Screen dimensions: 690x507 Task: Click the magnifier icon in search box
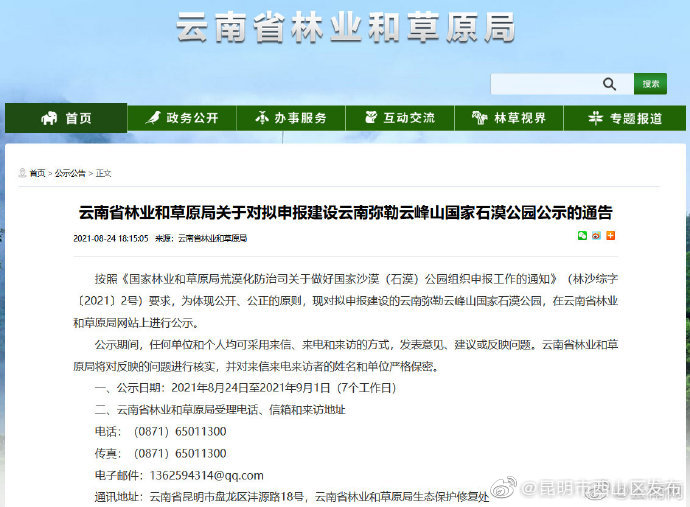click(x=609, y=84)
